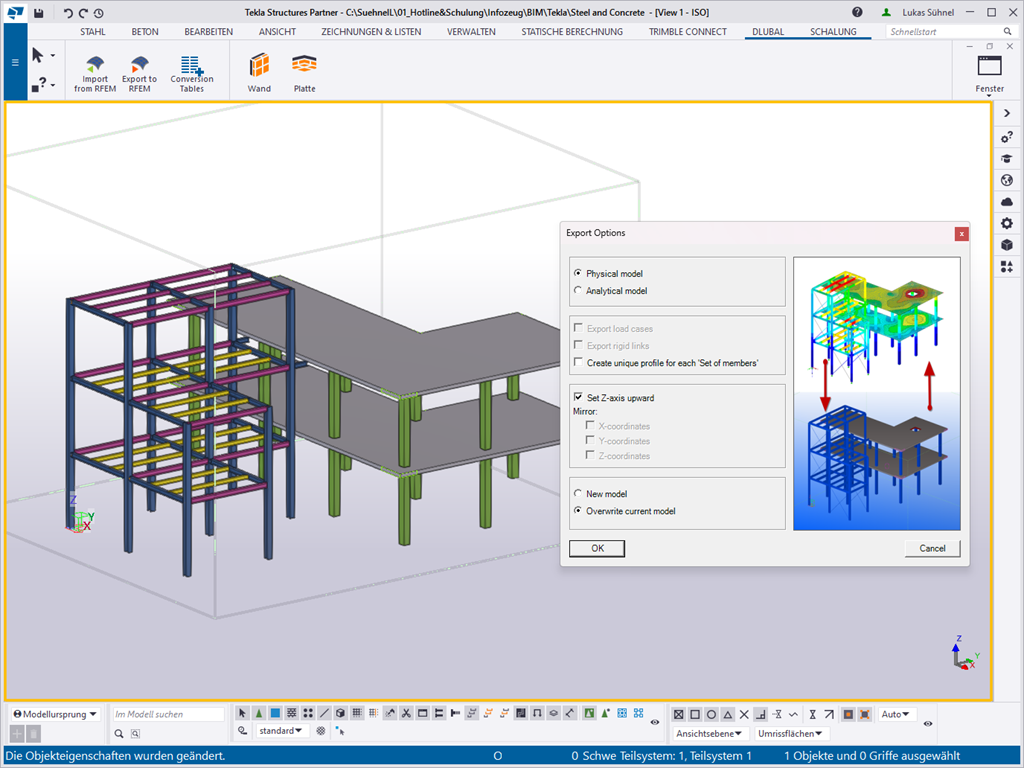Open the Fenster panel on the right
Viewport: 1024px width, 768px height.
point(989,70)
